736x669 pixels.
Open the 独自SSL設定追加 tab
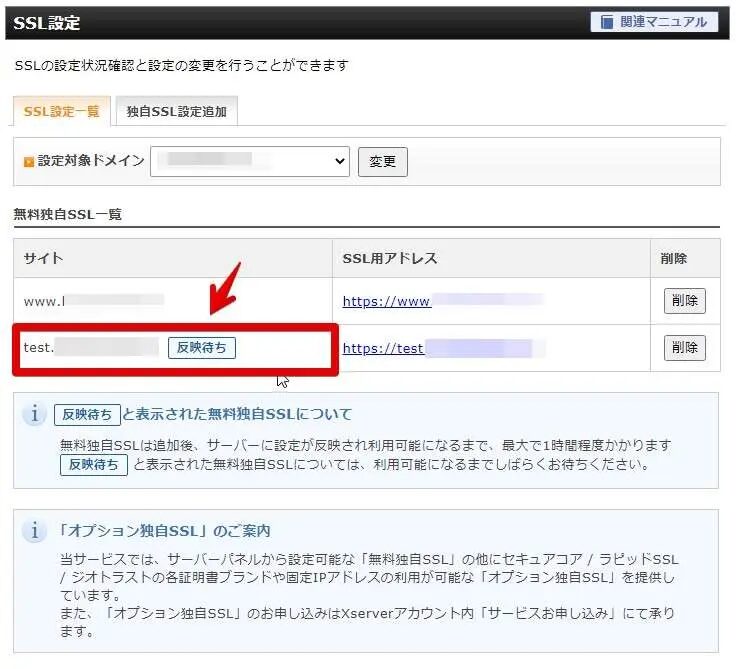click(x=176, y=112)
